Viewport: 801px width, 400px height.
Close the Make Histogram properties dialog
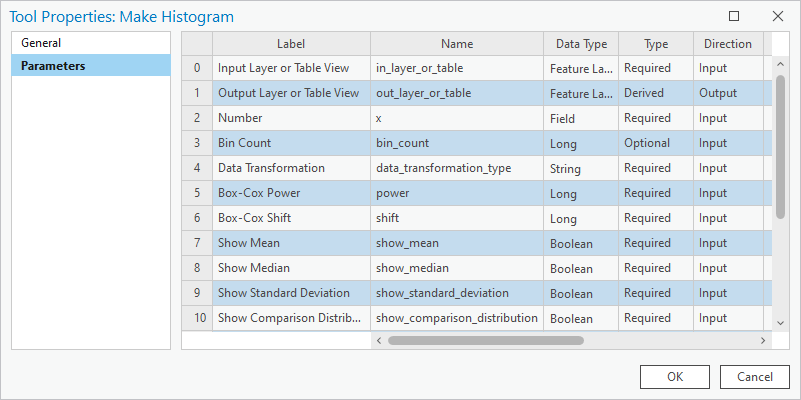tap(778, 16)
